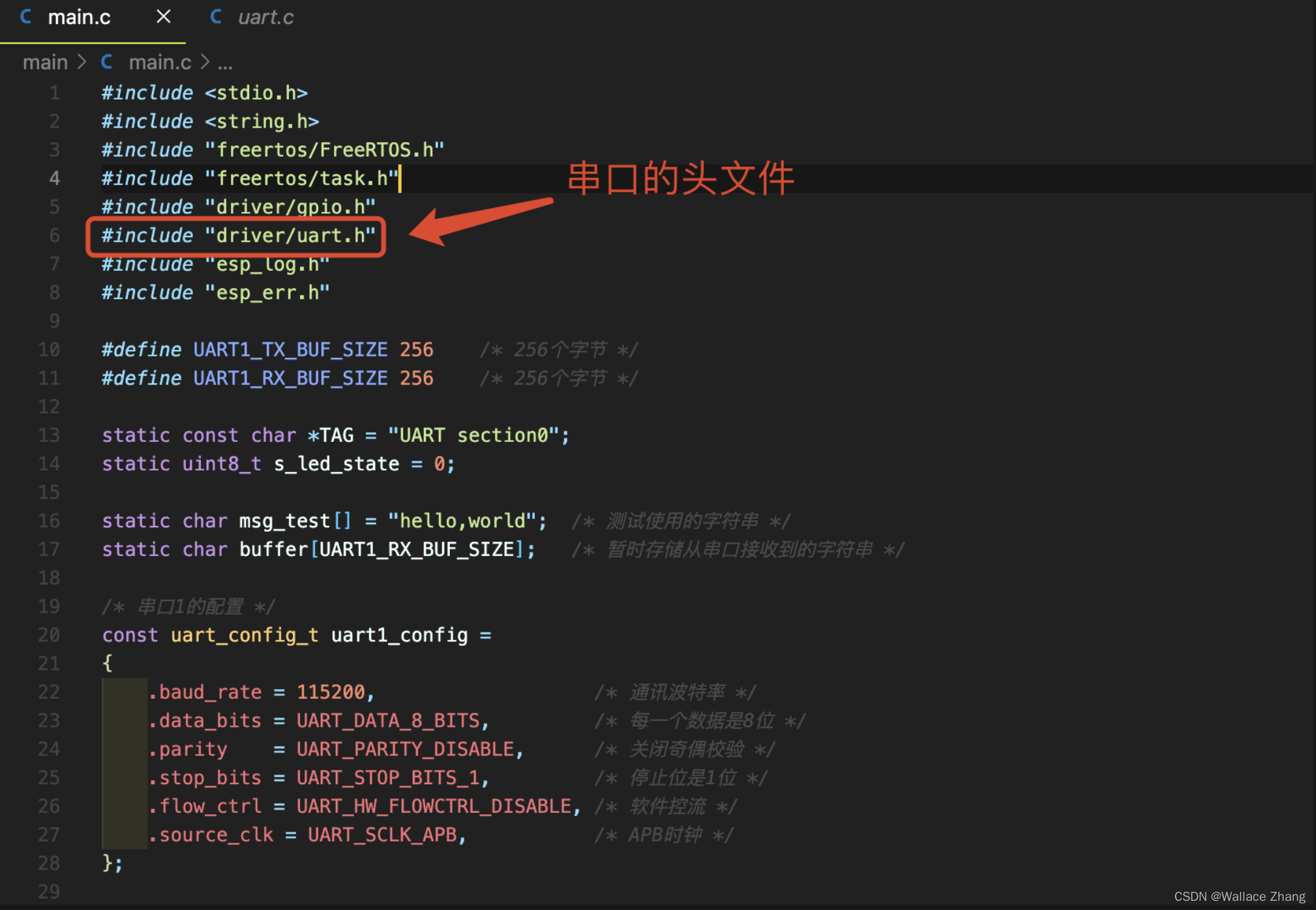
Task: Click the C file icon on main.c tab
Action: coord(26,17)
